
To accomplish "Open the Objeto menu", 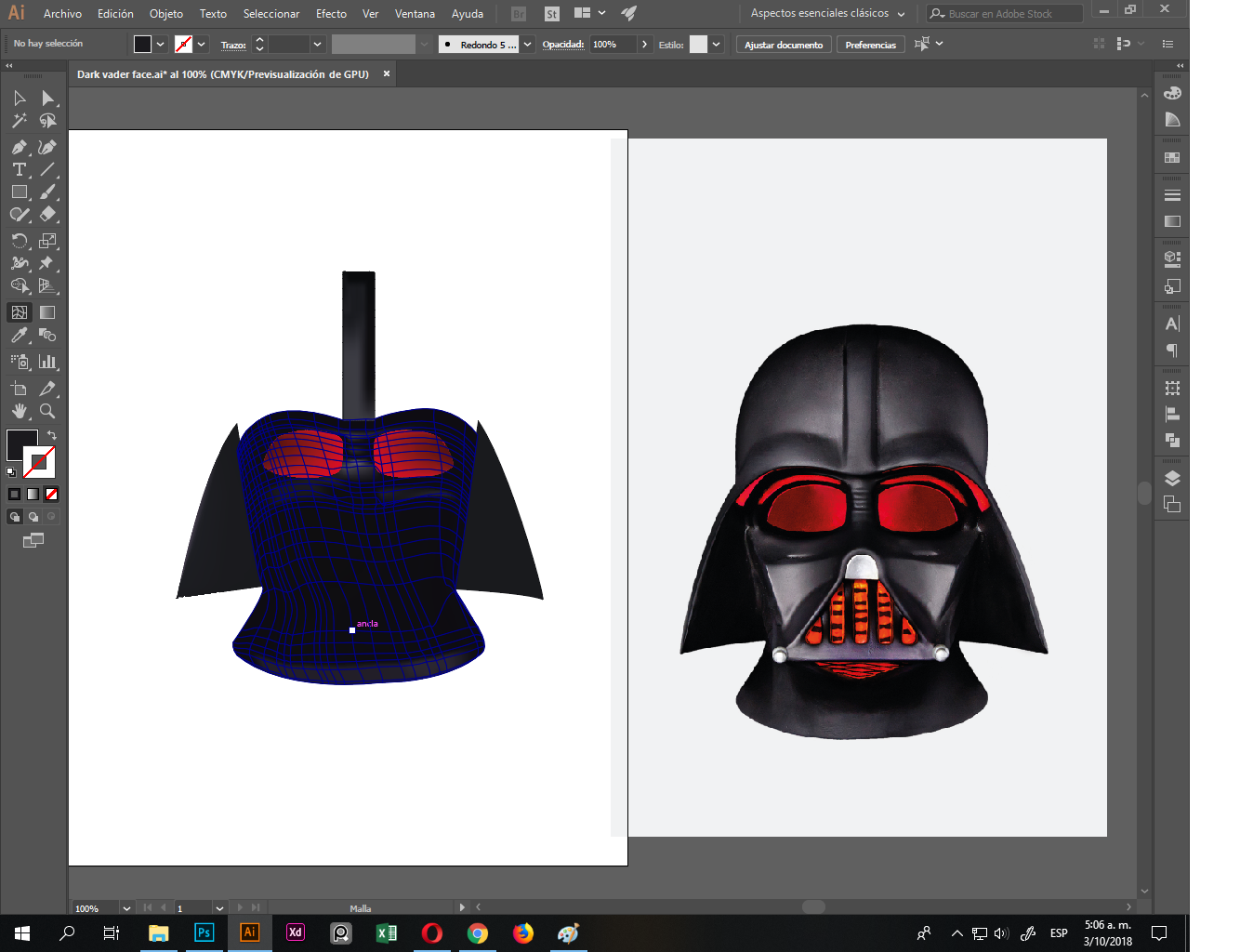I will (166, 13).
